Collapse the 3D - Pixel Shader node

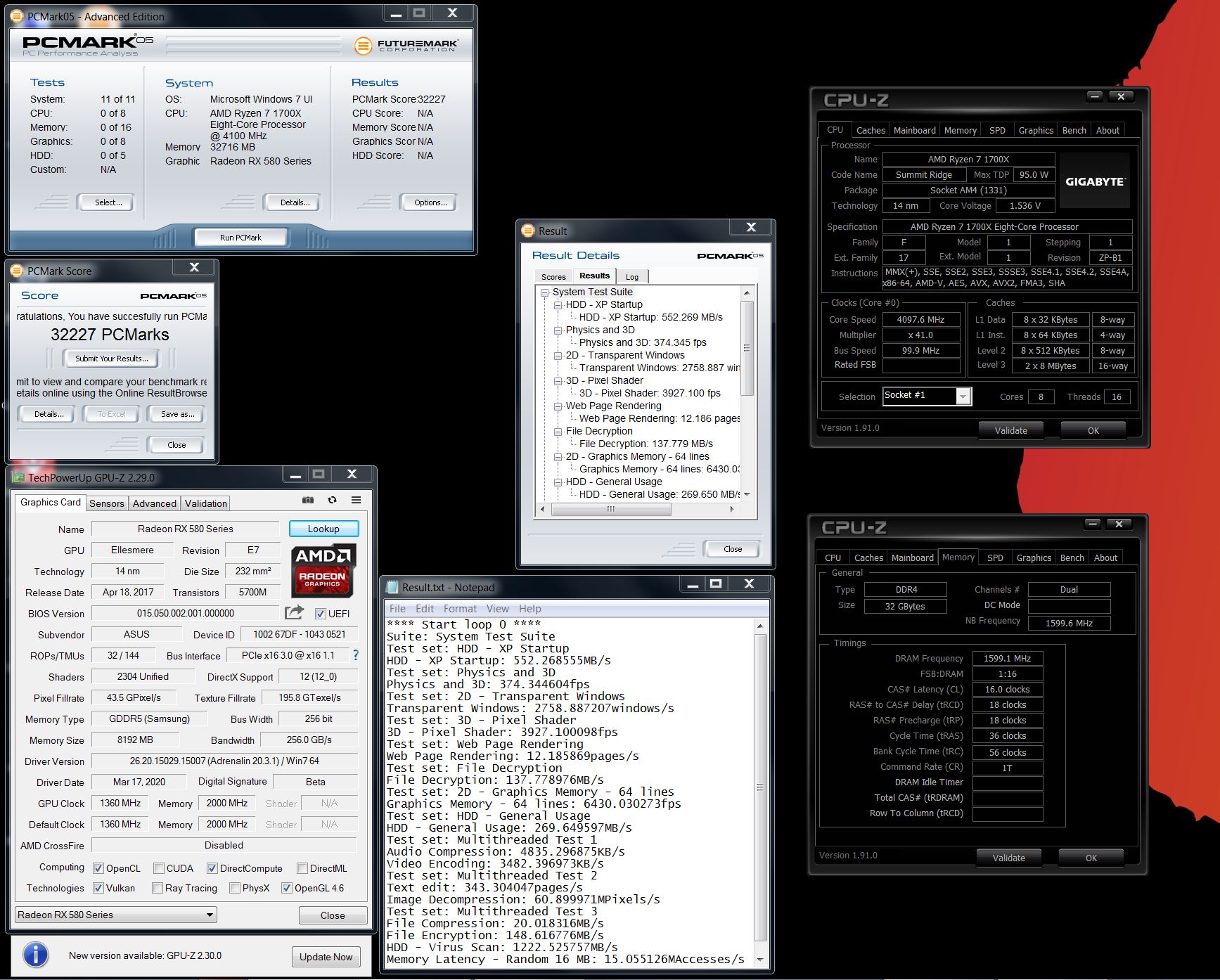coord(558,381)
